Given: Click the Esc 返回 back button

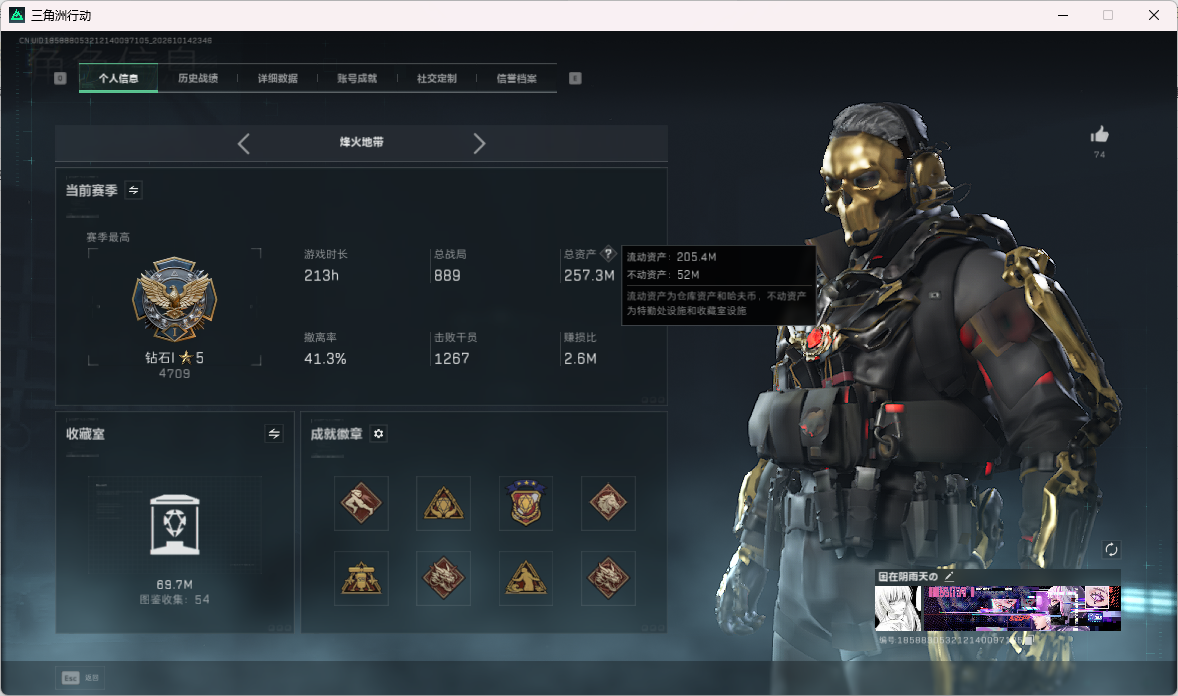Looking at the screenshot, I should tap(80, 678).
